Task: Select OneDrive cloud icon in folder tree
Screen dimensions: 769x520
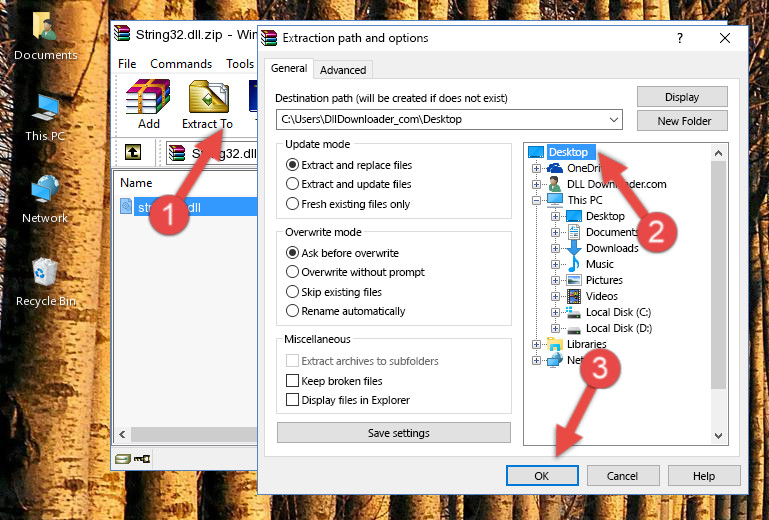Action: 555,168
